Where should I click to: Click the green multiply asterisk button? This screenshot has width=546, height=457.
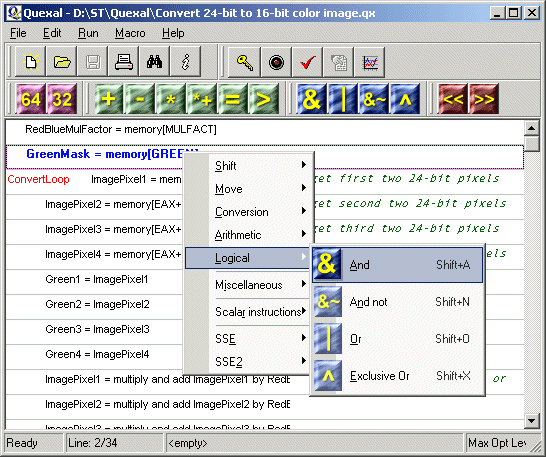171,99
